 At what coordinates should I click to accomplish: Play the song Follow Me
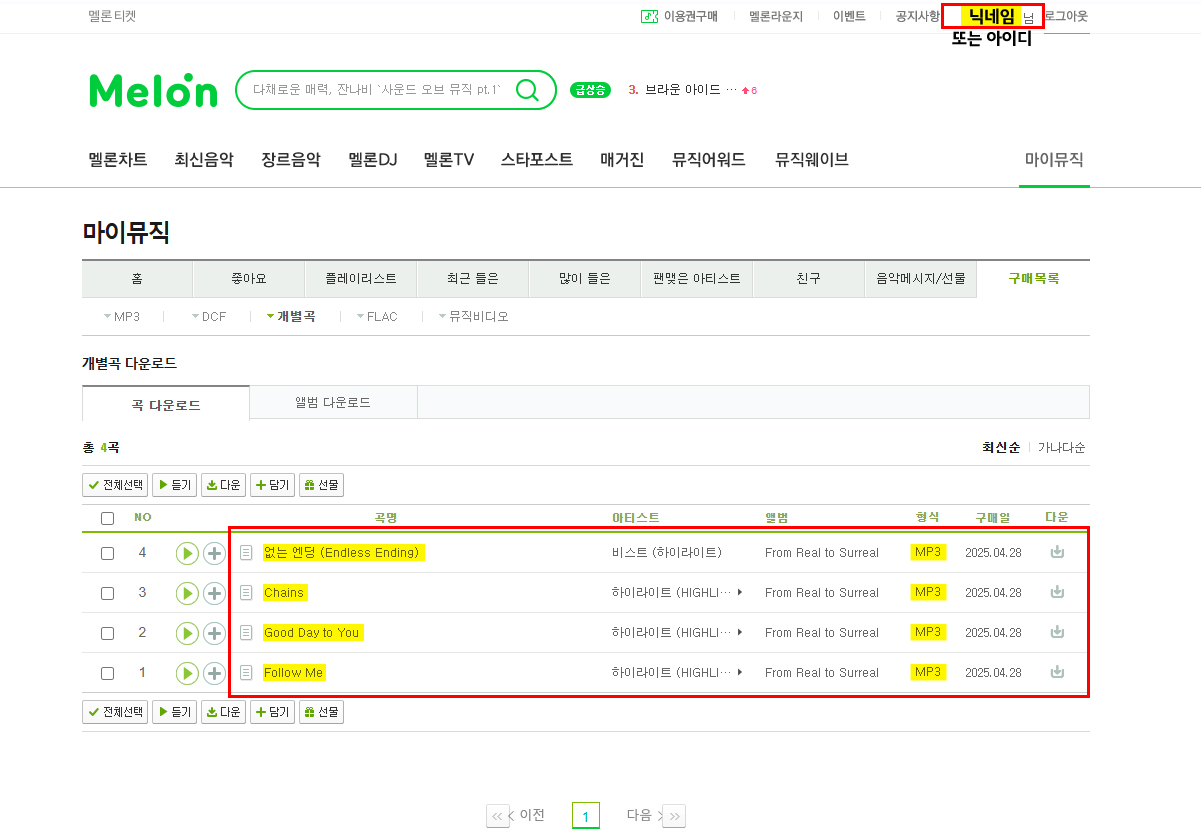point(187,673)
